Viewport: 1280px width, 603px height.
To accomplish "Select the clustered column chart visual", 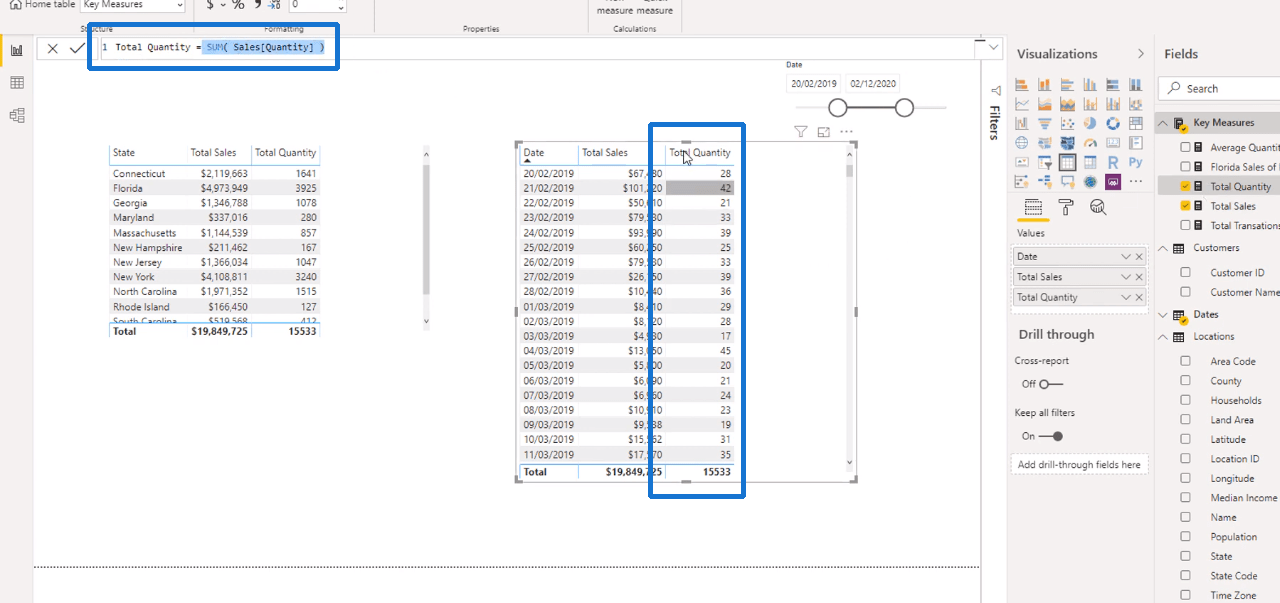I will (1090, 85).
